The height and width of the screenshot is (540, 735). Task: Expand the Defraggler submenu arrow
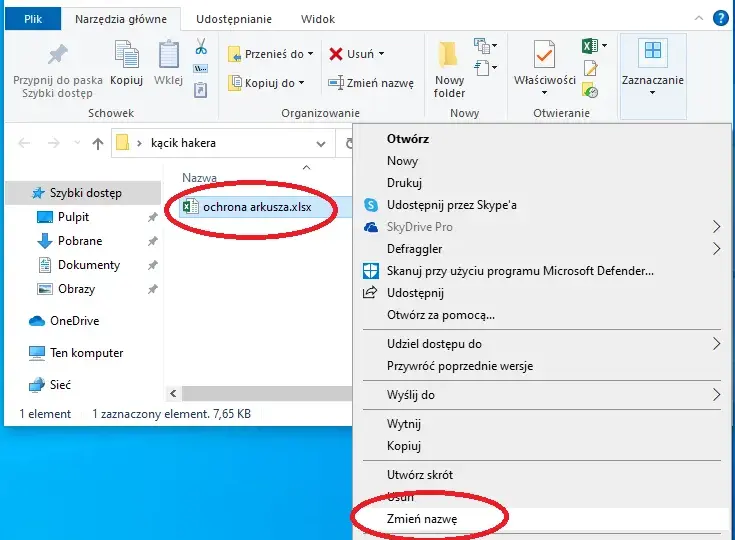(x=716, y=248)
